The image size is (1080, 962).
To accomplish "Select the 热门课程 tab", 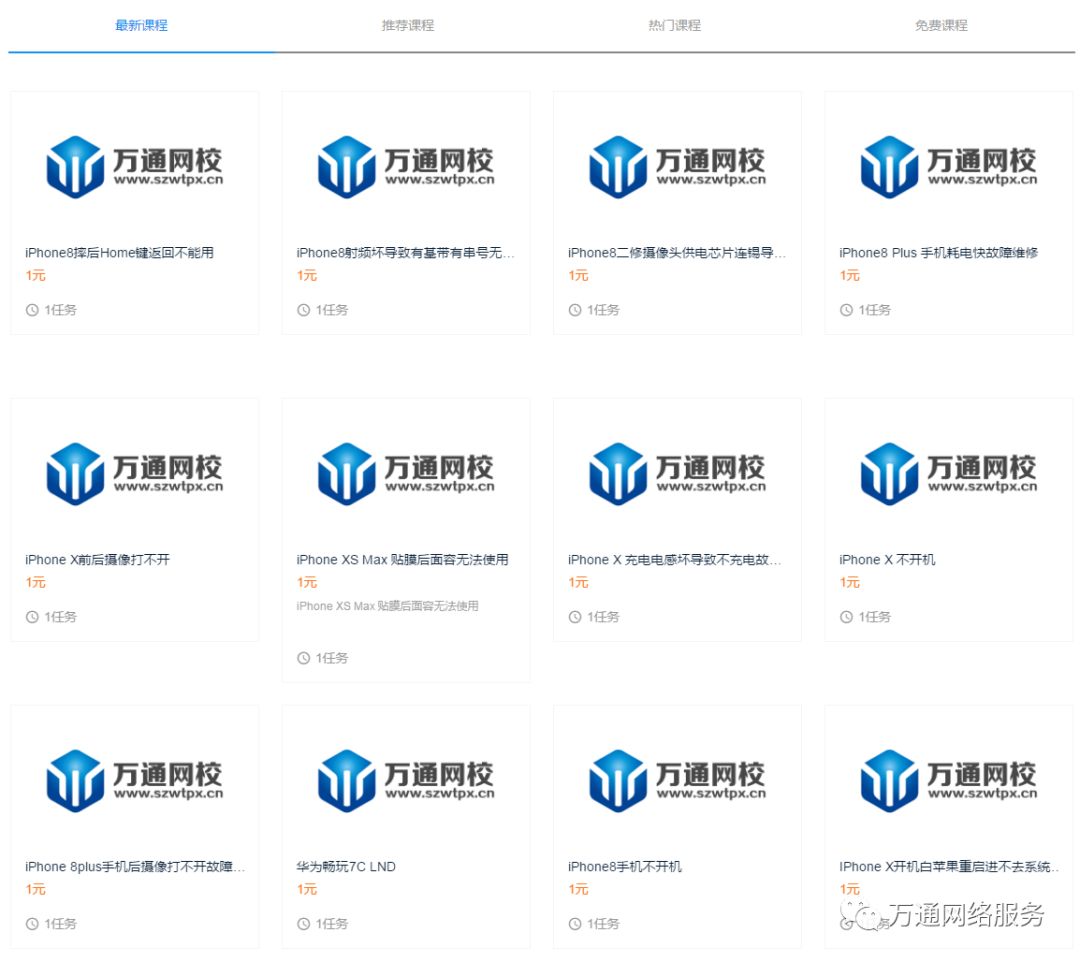I will (x=674, y=25).
